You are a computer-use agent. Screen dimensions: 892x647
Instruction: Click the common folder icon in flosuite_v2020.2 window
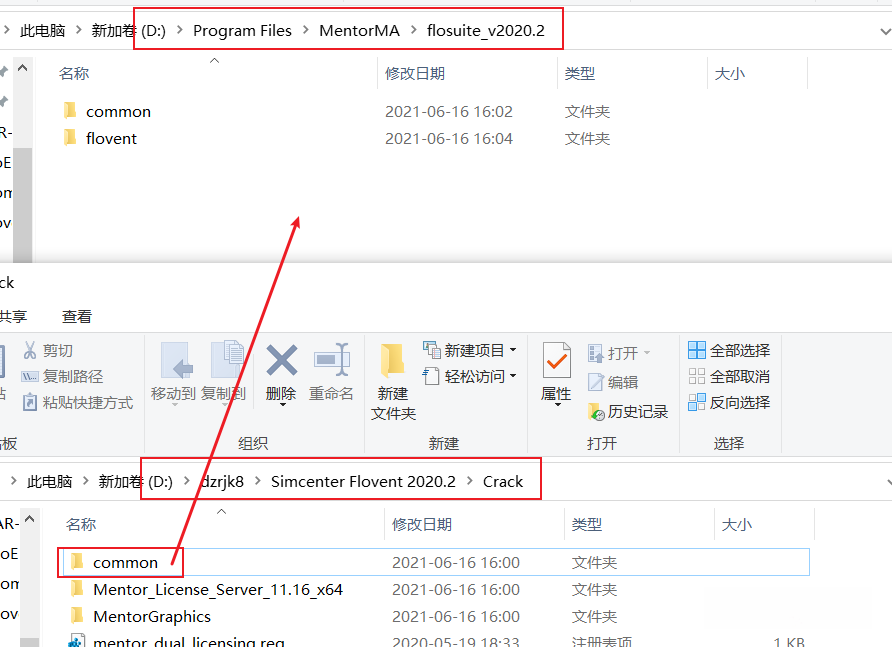[x=70, y=110]
